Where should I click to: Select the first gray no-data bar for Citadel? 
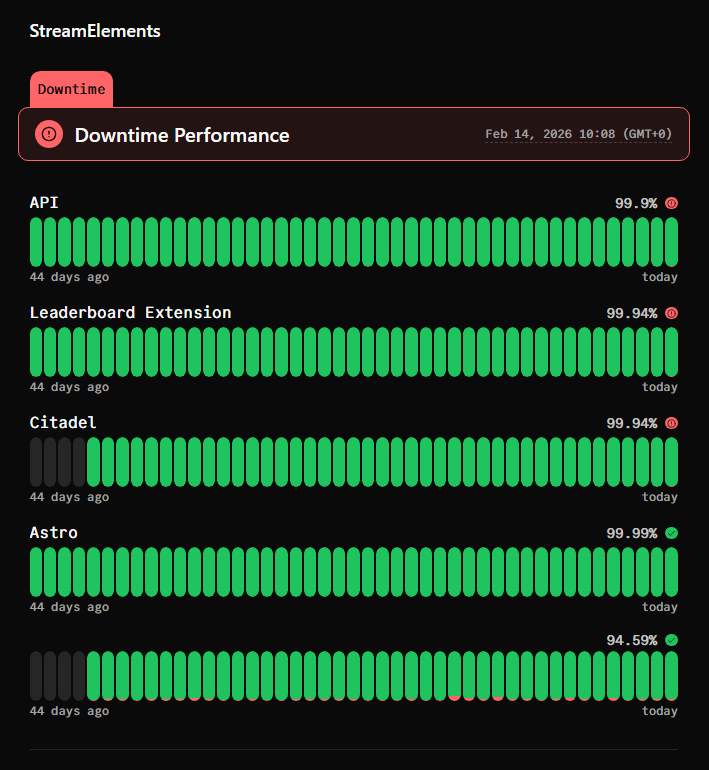[x=36, y=462]
